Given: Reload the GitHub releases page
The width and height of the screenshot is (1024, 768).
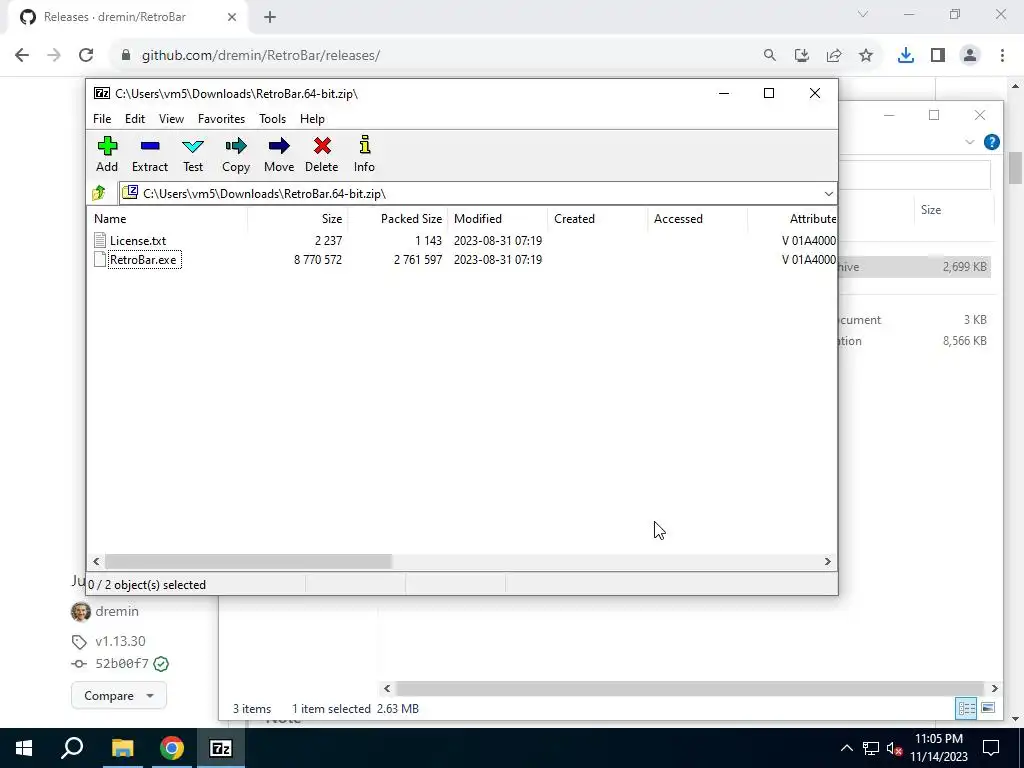Looking at the screenshot, I should coord(86,56).
